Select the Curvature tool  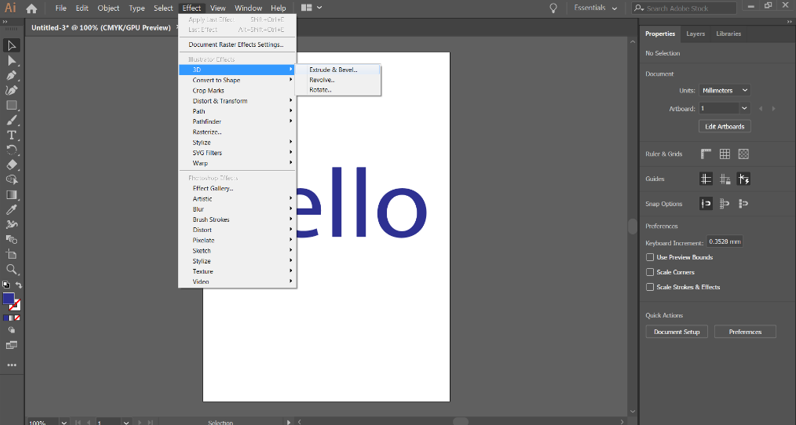point(12,90)
